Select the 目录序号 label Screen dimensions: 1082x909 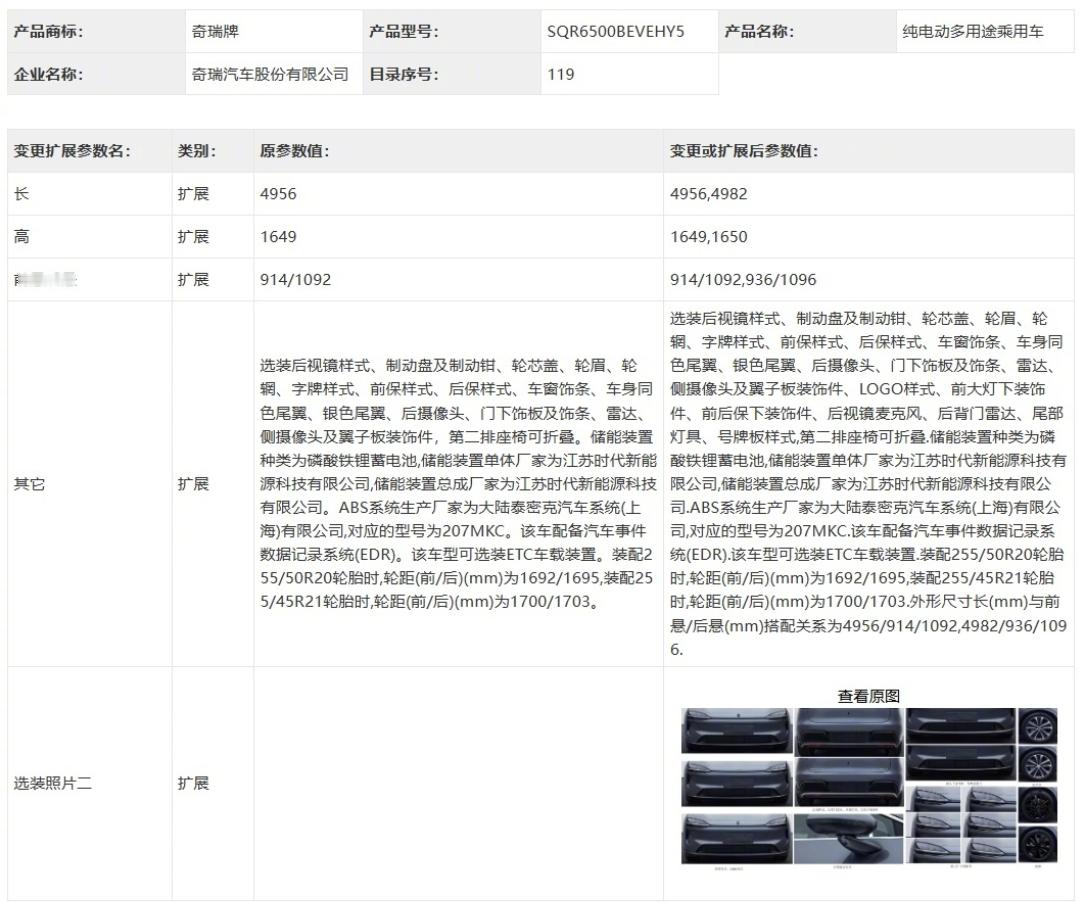404,74
